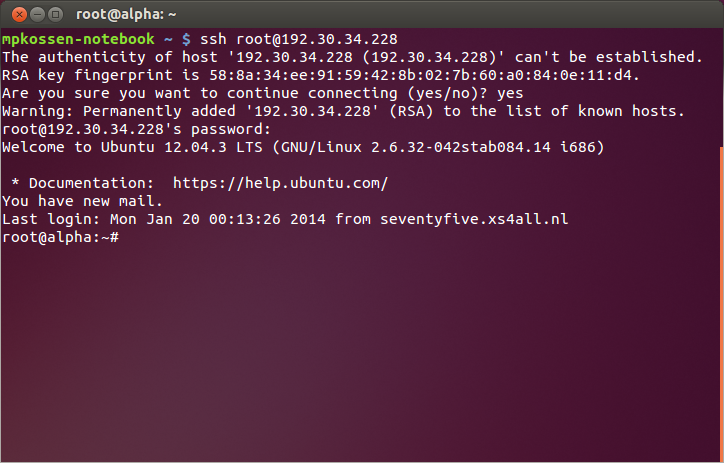724x463 pixels.
Task: Click the typed 'yes' answer
Action: tap(510, 93)
